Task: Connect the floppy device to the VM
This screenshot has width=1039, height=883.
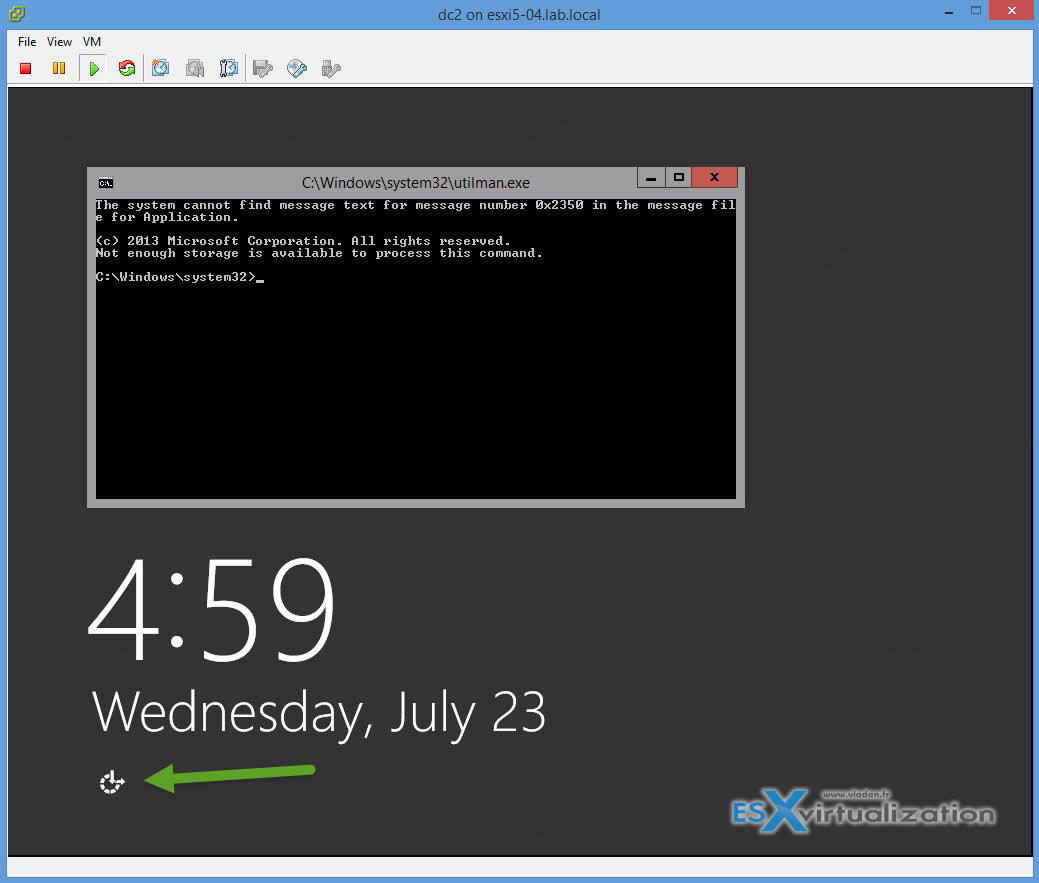Action: [262, 67]
